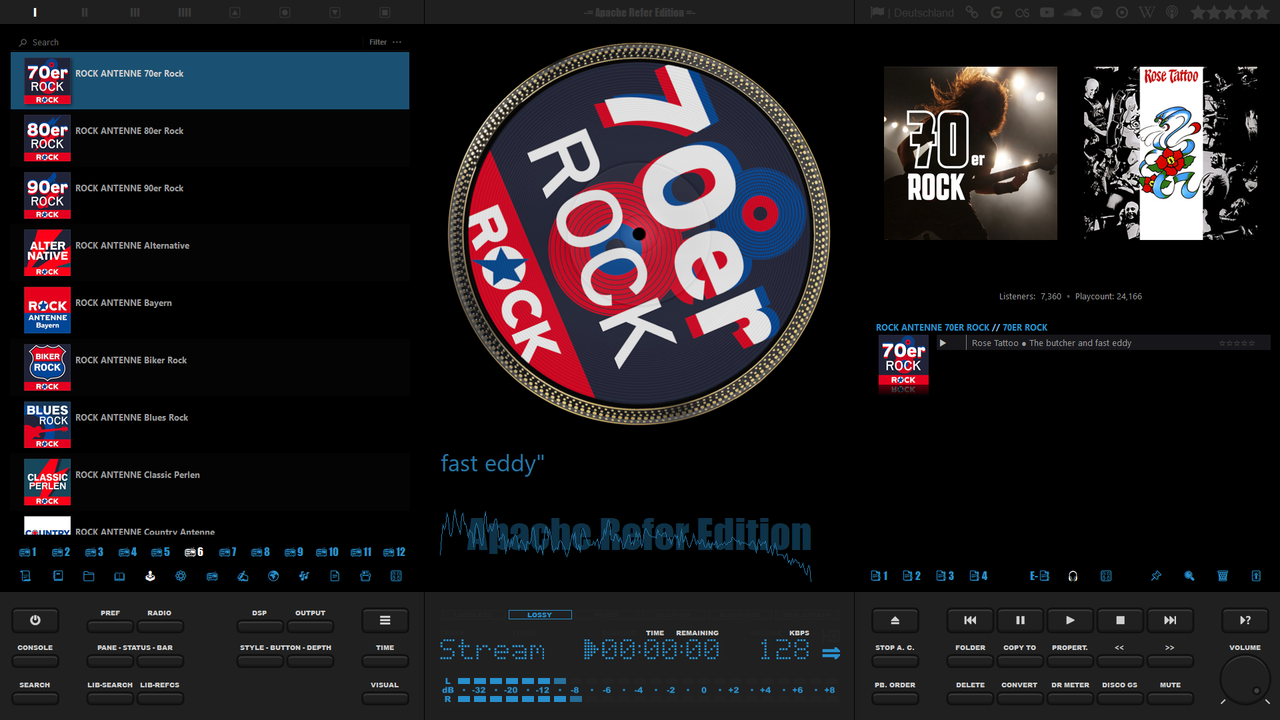Open the Spotify icon

[x=1097, y=12]
